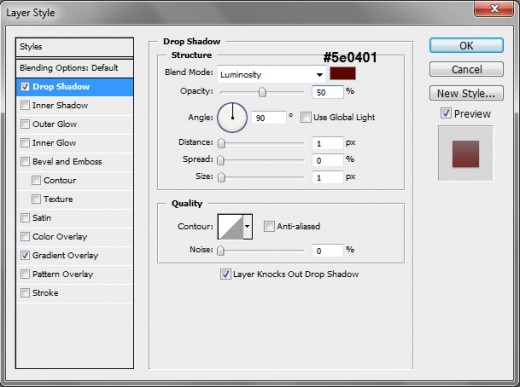
Task: Enable the Outer Glow checkbox
Action: 25,124
